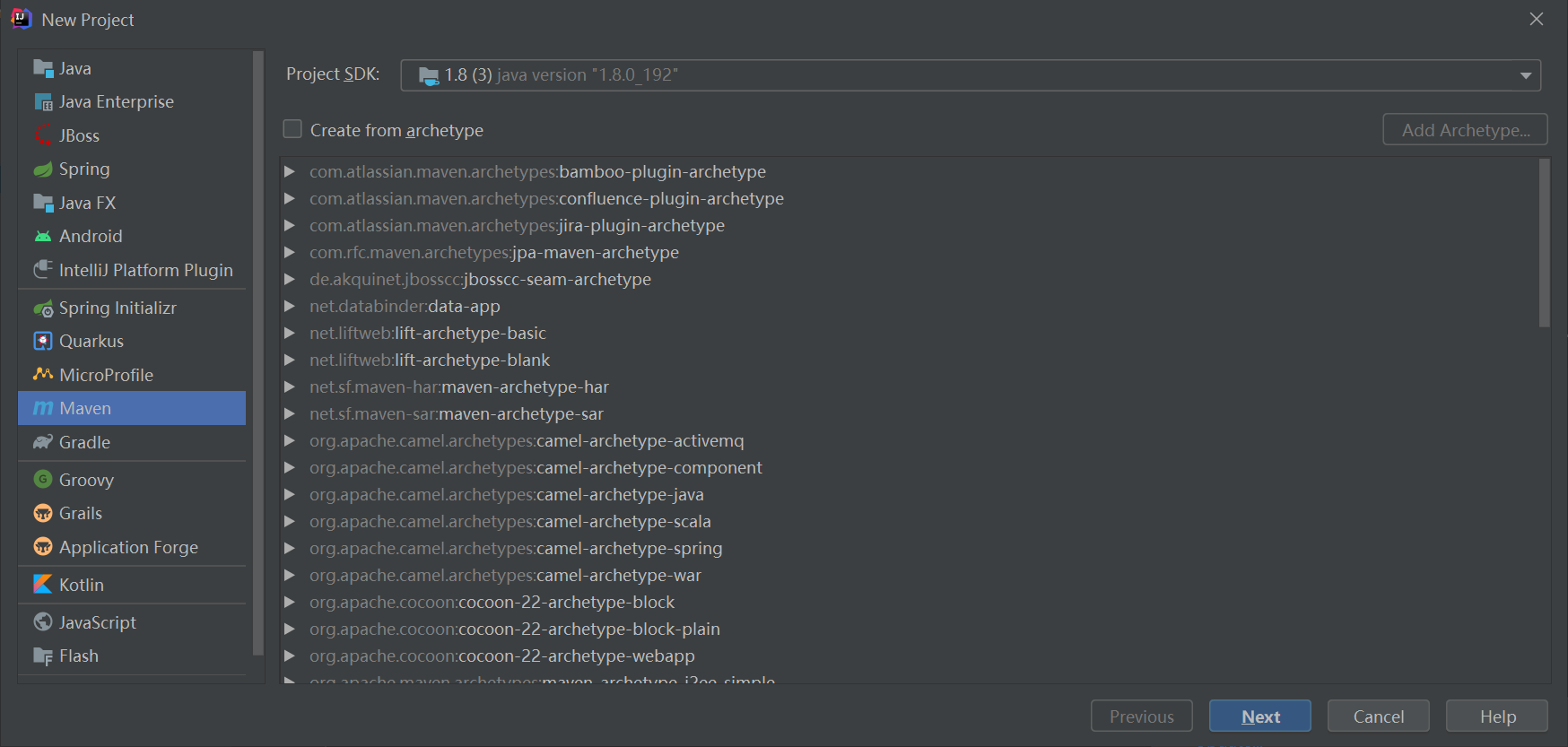Viewport: 1568px width, 747px height.
Task: Select camel-archetype-scala row
Action: coord(909,521)
